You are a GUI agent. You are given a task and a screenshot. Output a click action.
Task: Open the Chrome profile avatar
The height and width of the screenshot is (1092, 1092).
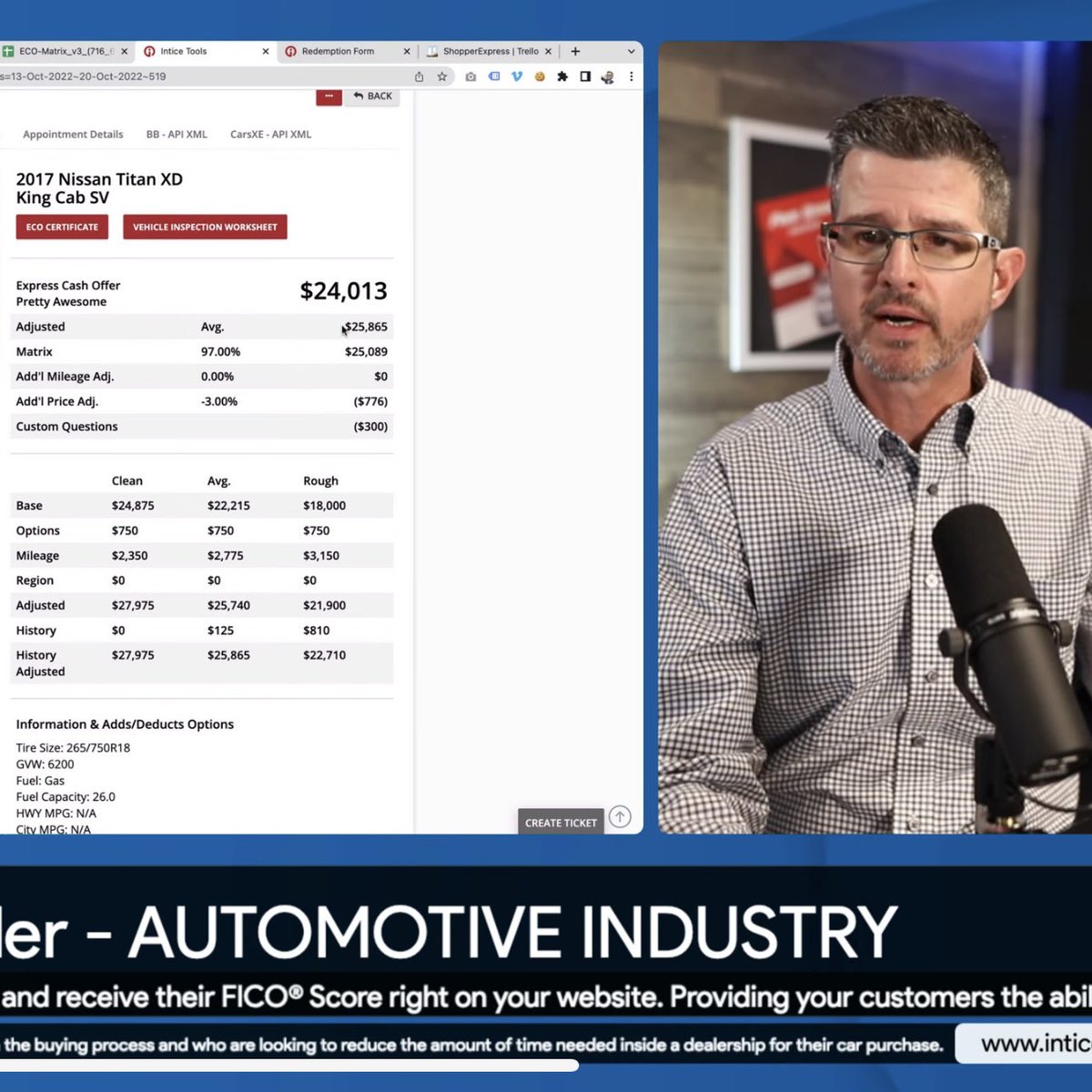coord(608,76)
